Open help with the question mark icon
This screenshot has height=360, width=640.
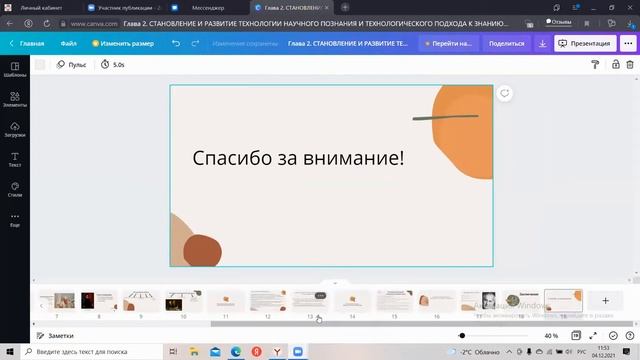point(630,336)
